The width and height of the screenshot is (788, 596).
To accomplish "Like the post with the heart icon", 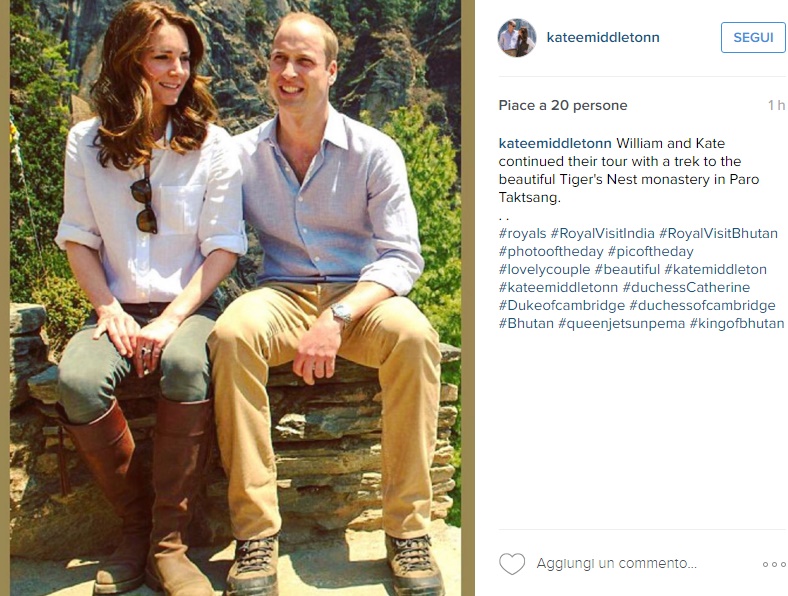I will (512, 564).
